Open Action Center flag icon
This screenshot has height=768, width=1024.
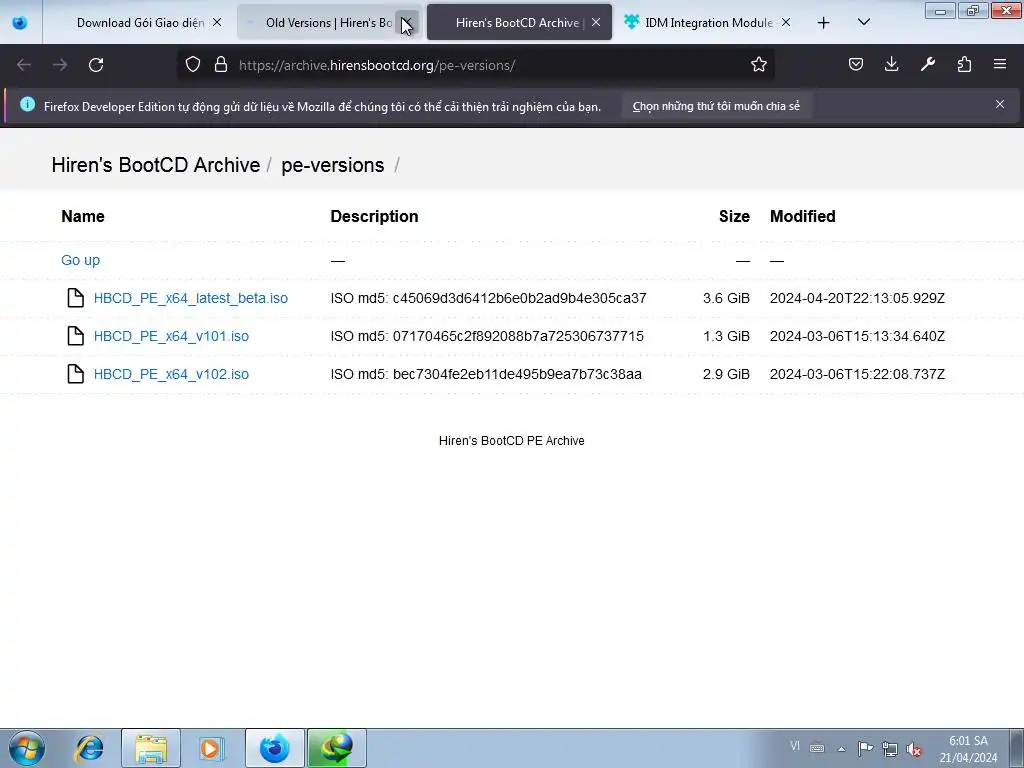865,748
